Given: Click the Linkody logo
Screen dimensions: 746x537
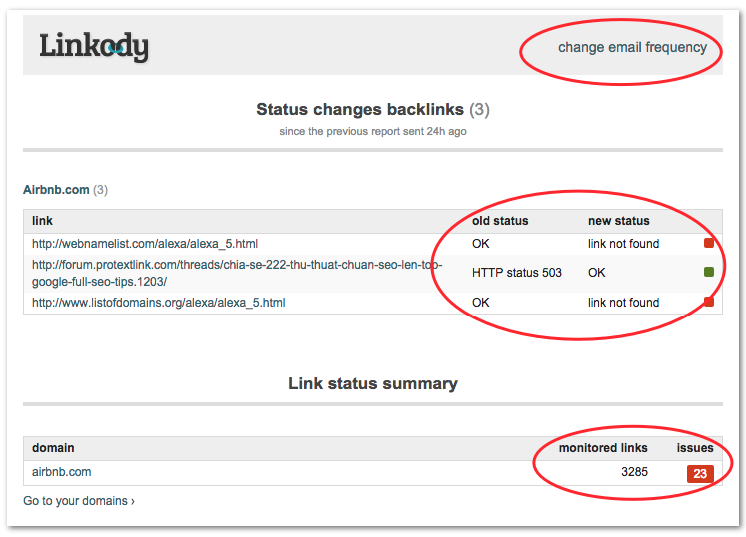Looking at the screenshot, I should click(x=94, y=47).
